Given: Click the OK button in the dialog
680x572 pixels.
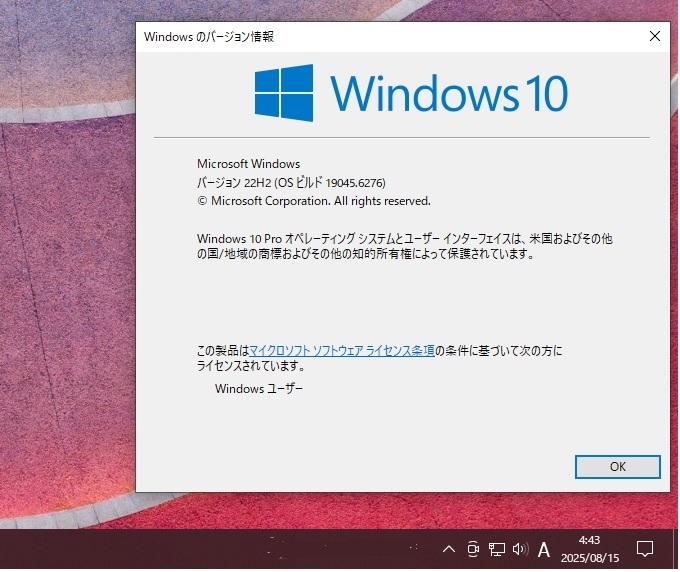Looking at the screenshot, I should (x=618, y=467).
